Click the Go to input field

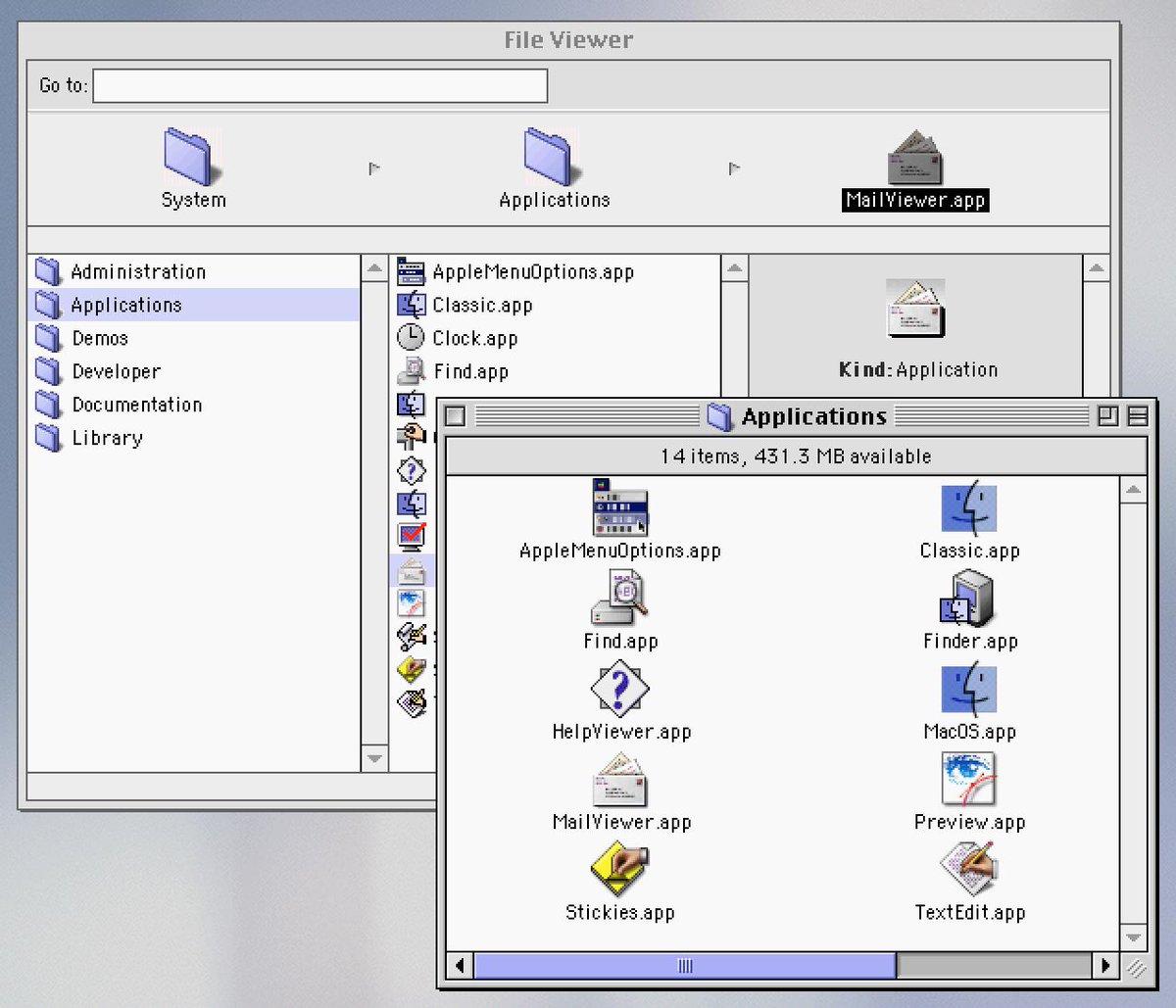pos(320,86)
